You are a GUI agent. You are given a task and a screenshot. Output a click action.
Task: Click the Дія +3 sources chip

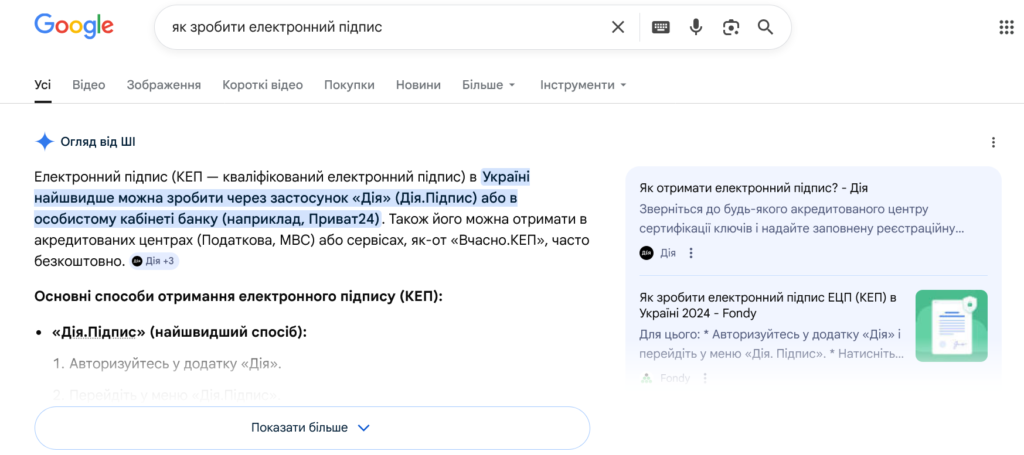[x=153, y=261]
